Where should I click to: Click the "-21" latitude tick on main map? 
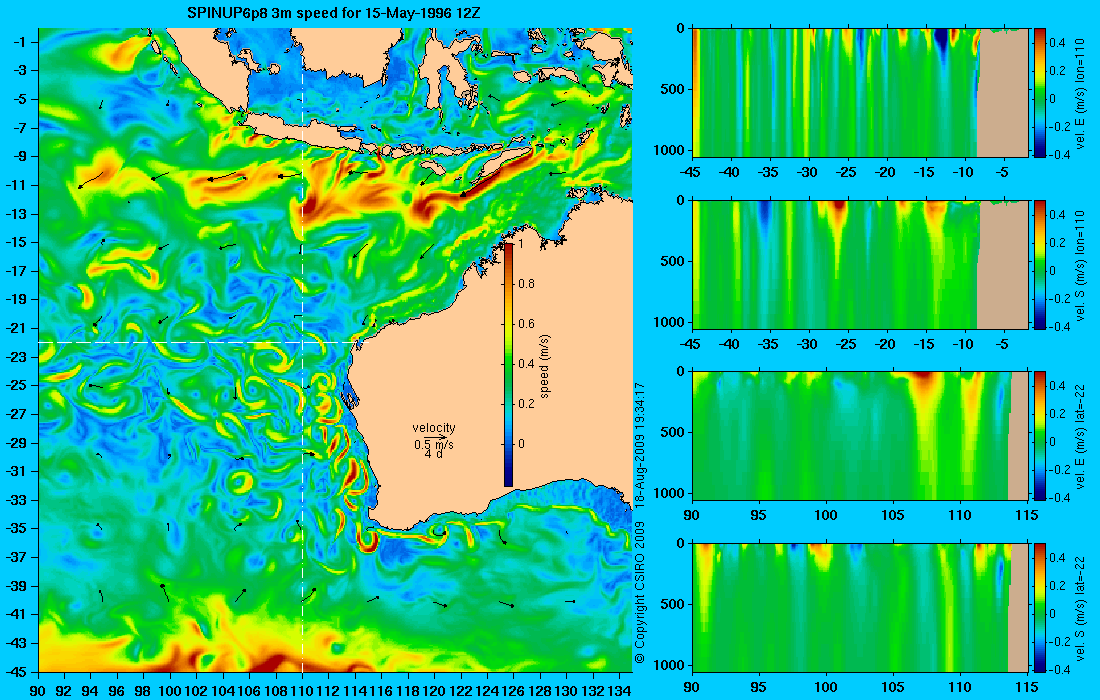[18, 328]
